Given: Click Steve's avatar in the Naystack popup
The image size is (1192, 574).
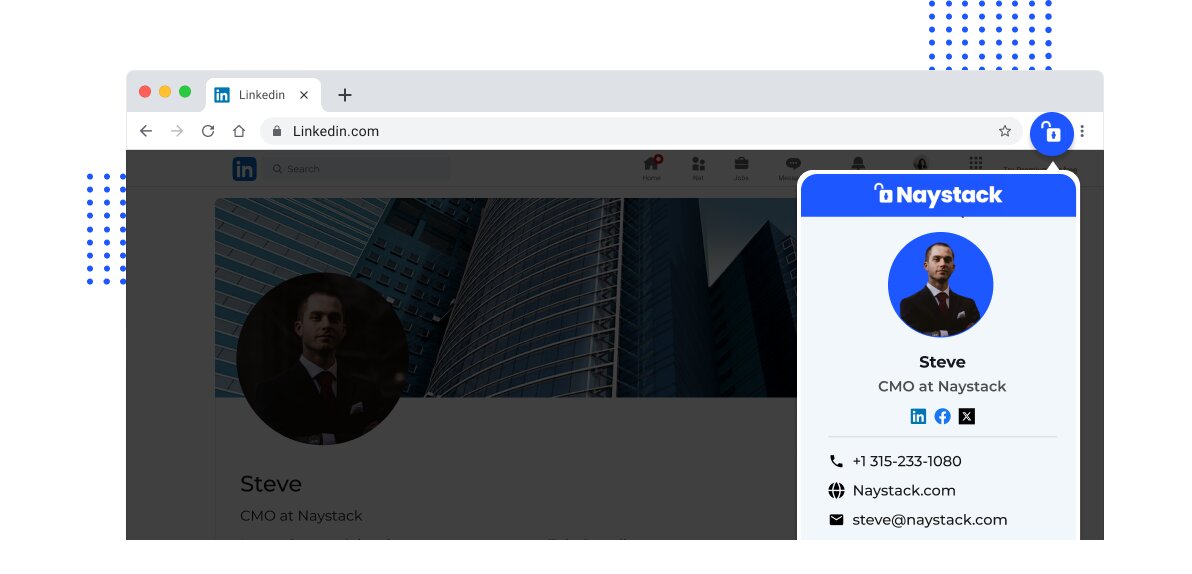Looking at the screenshot, I should (940, 284).
